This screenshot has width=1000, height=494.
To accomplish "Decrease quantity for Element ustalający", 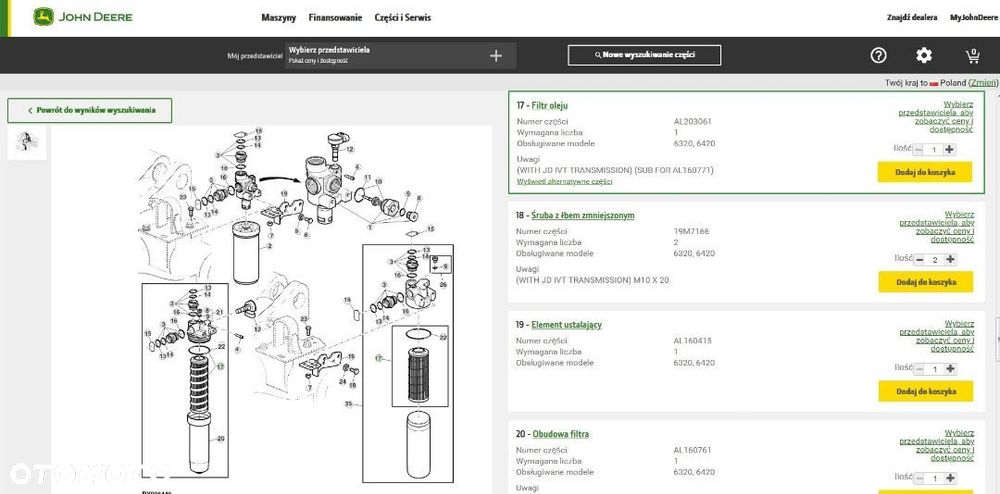I will click(920, 369).
